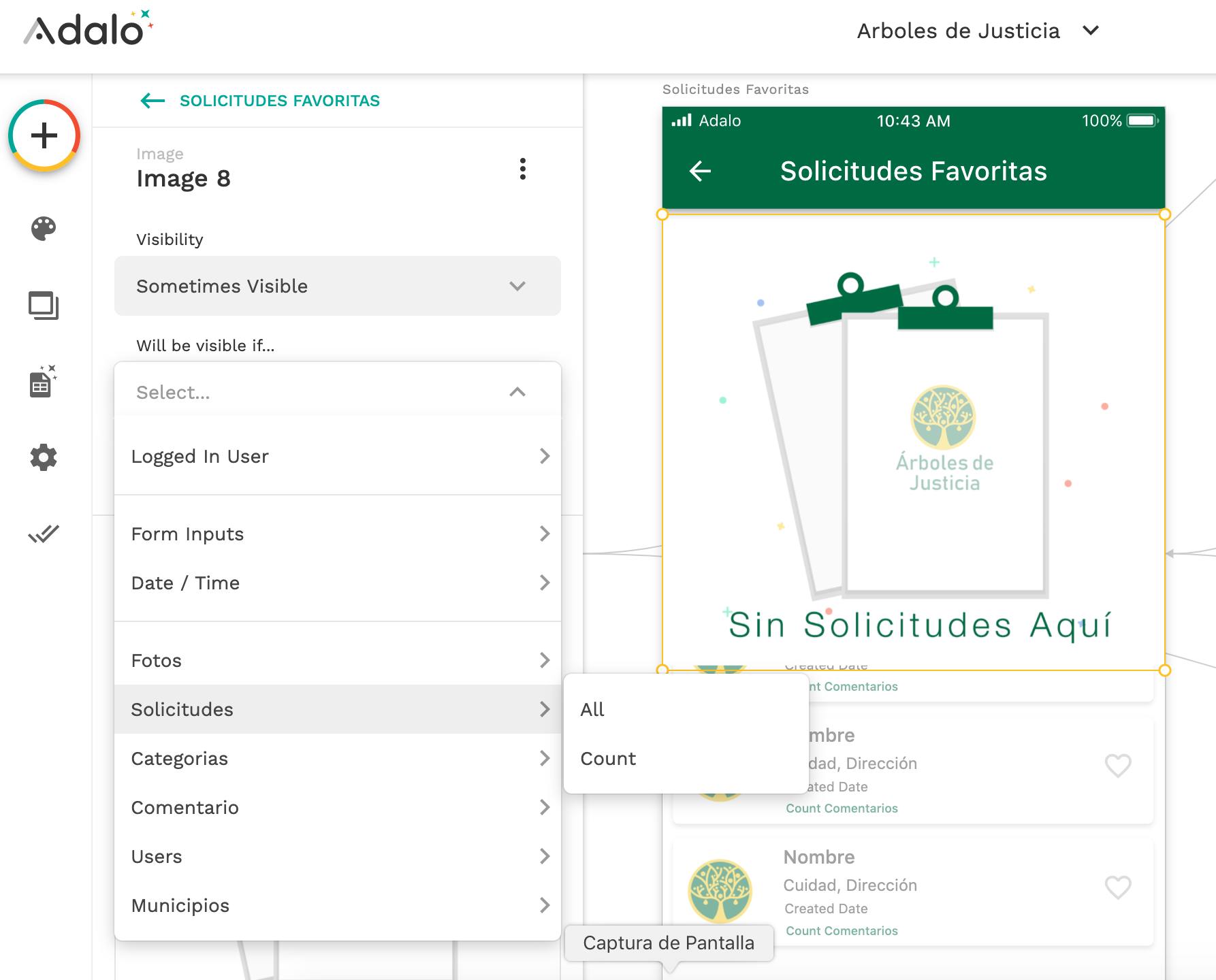This screenshot has height=980, width=1216.
Task: Click the Image 8 component name
Action: (184, 178)
